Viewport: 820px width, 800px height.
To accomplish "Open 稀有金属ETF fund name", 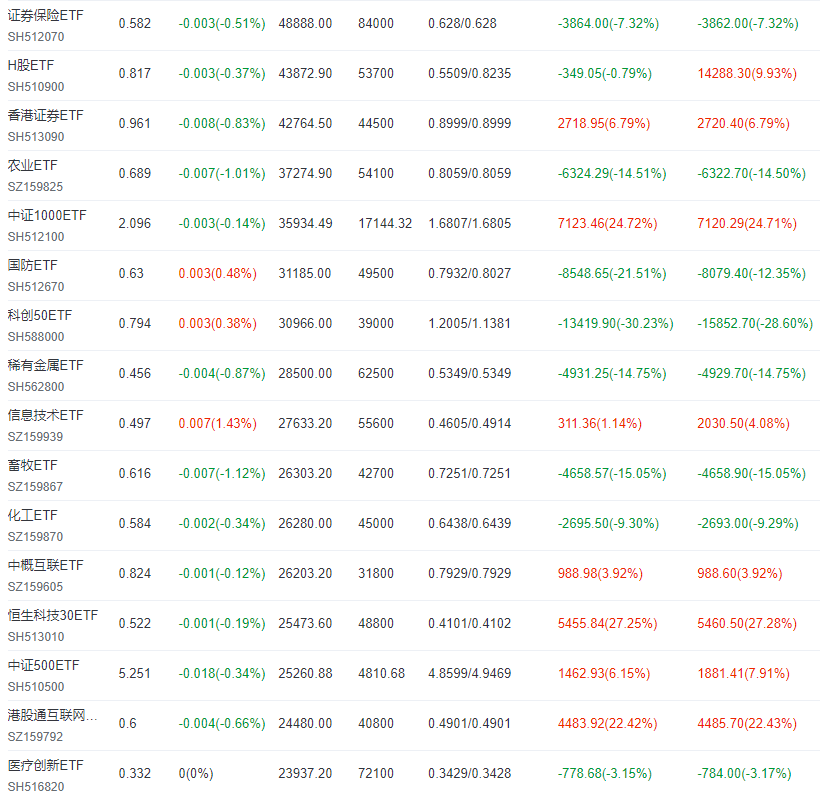I will 45,365.
